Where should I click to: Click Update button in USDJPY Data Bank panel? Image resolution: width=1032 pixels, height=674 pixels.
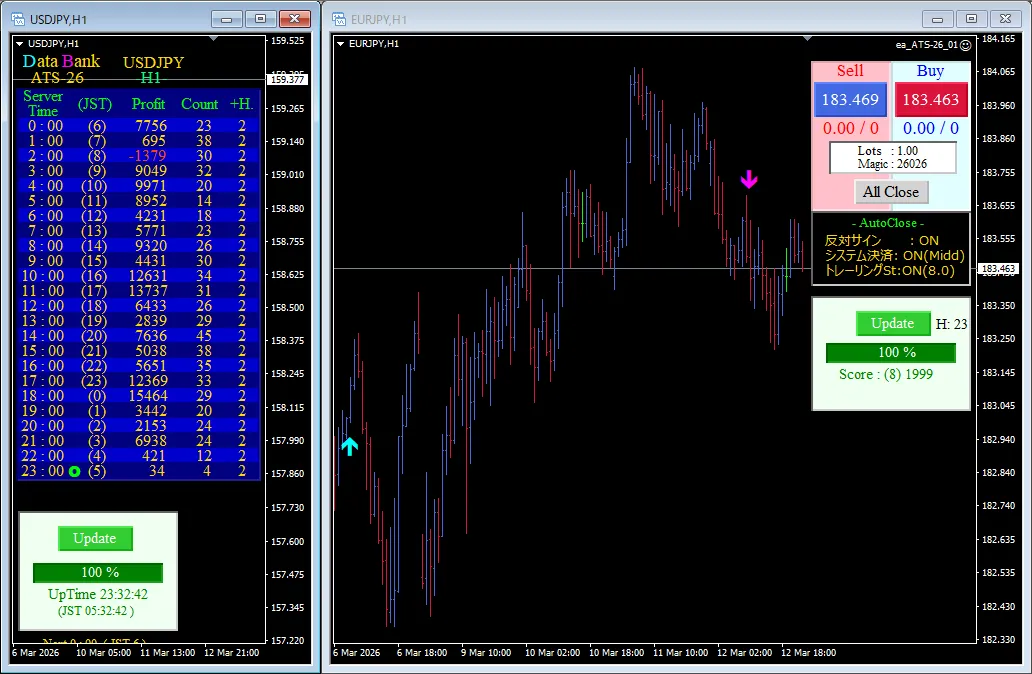95,538
